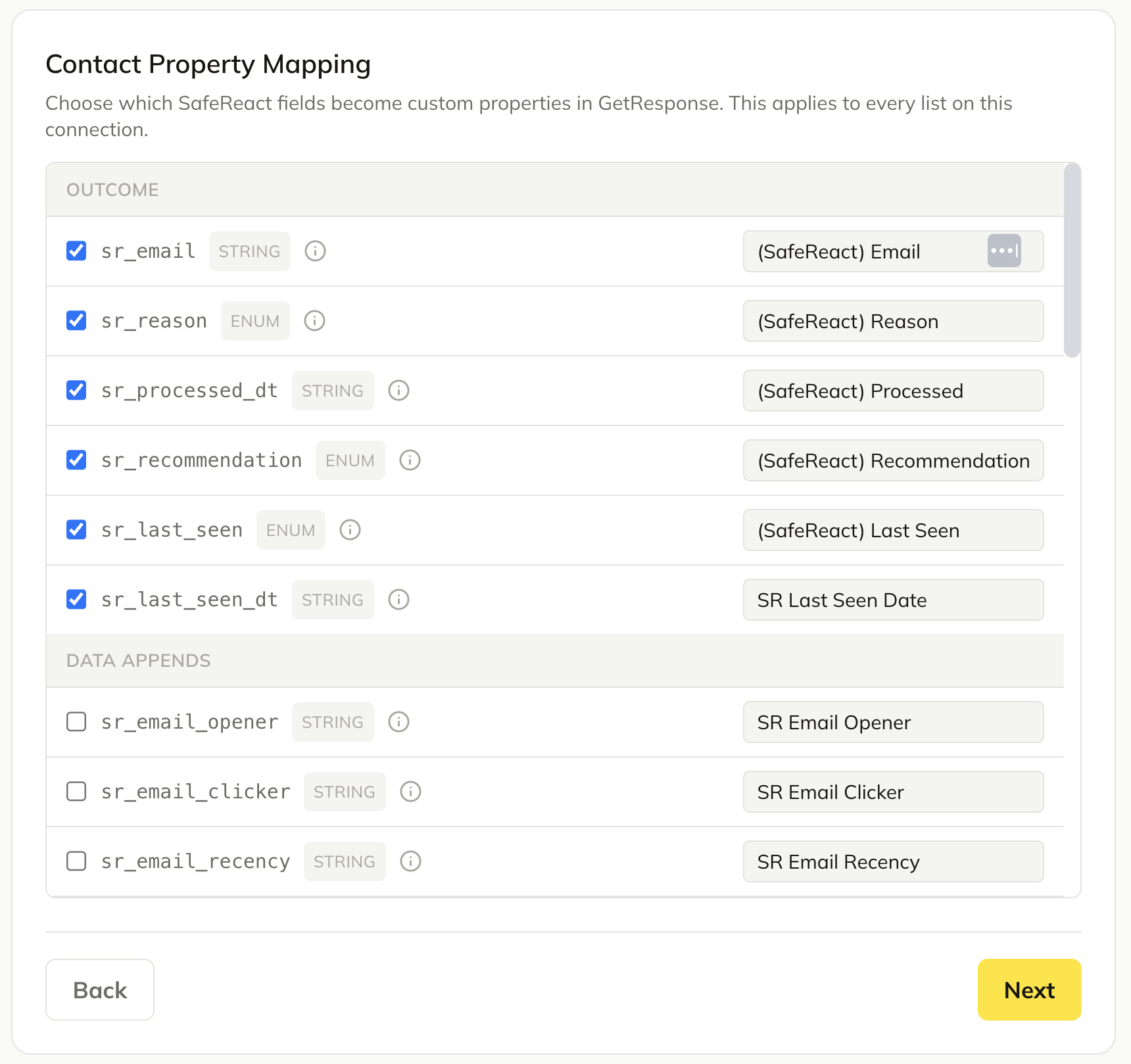Disable the sr_processed_dt checkbox
1131x1064 pixels.
[x=76, y=391]
